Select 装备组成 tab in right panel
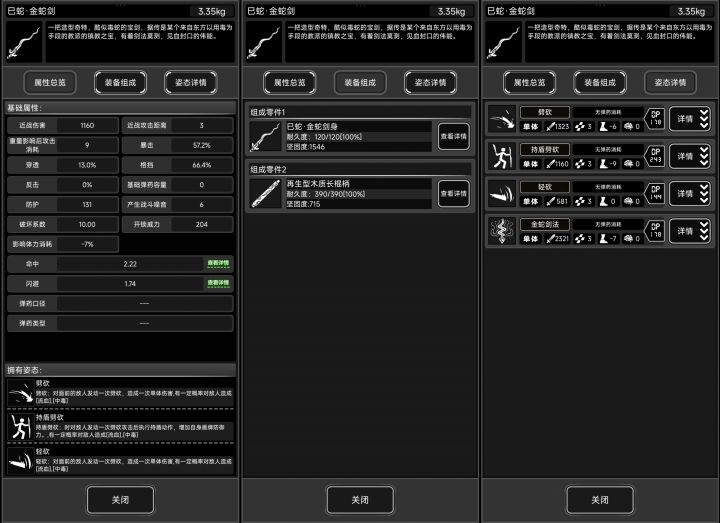This screenshot has height=523, width=720. point(600,83)
